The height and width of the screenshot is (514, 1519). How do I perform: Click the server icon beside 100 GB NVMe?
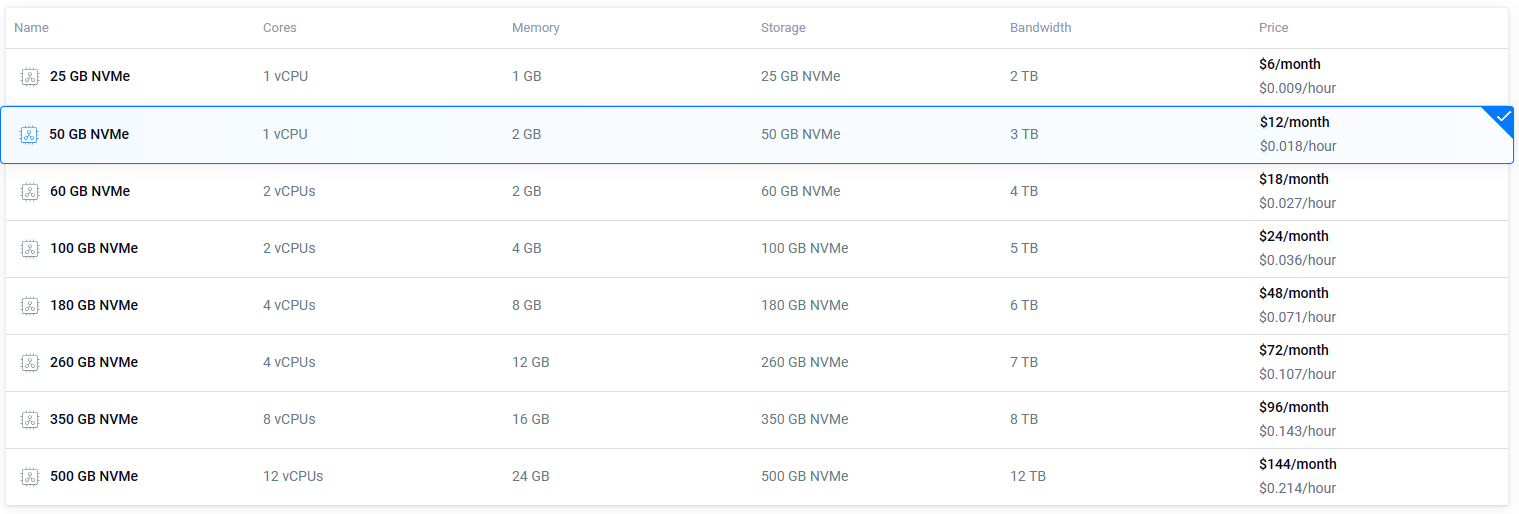coord(30,249)
